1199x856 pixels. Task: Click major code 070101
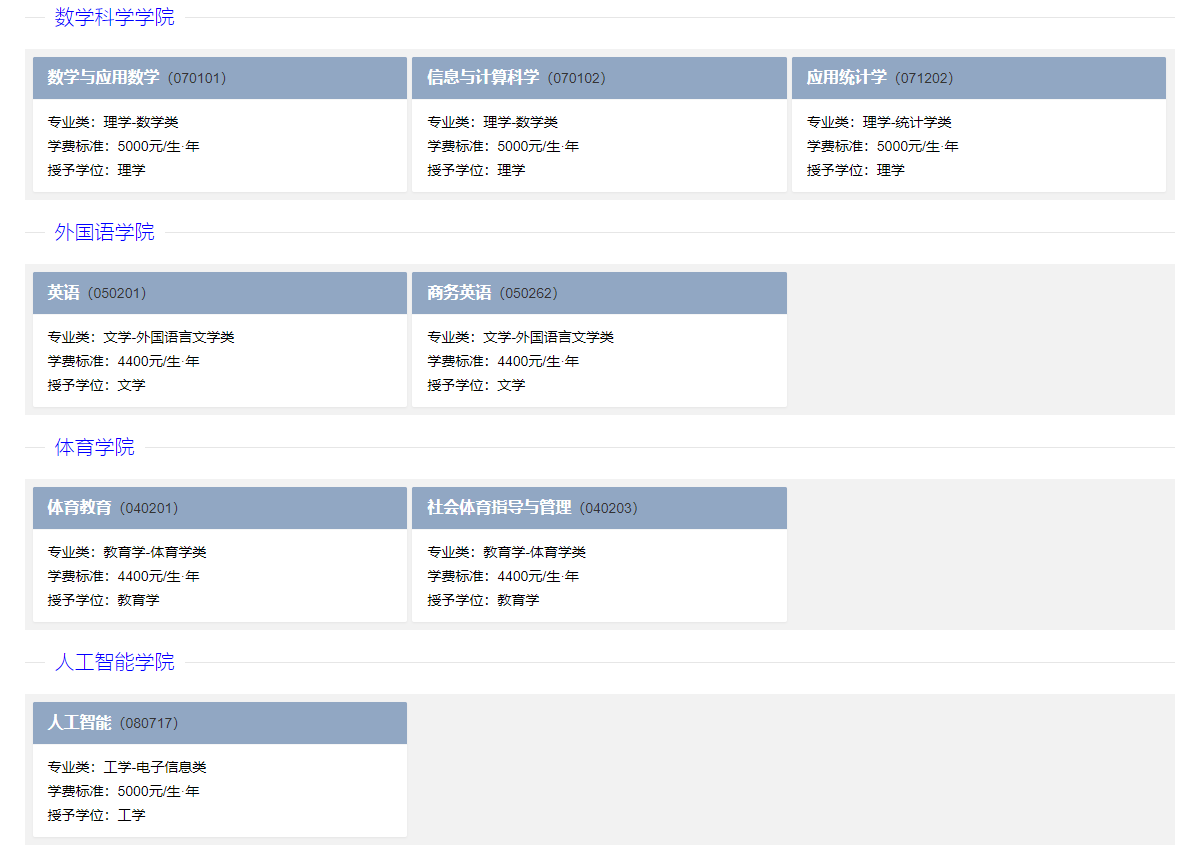[x=198, y=78]
